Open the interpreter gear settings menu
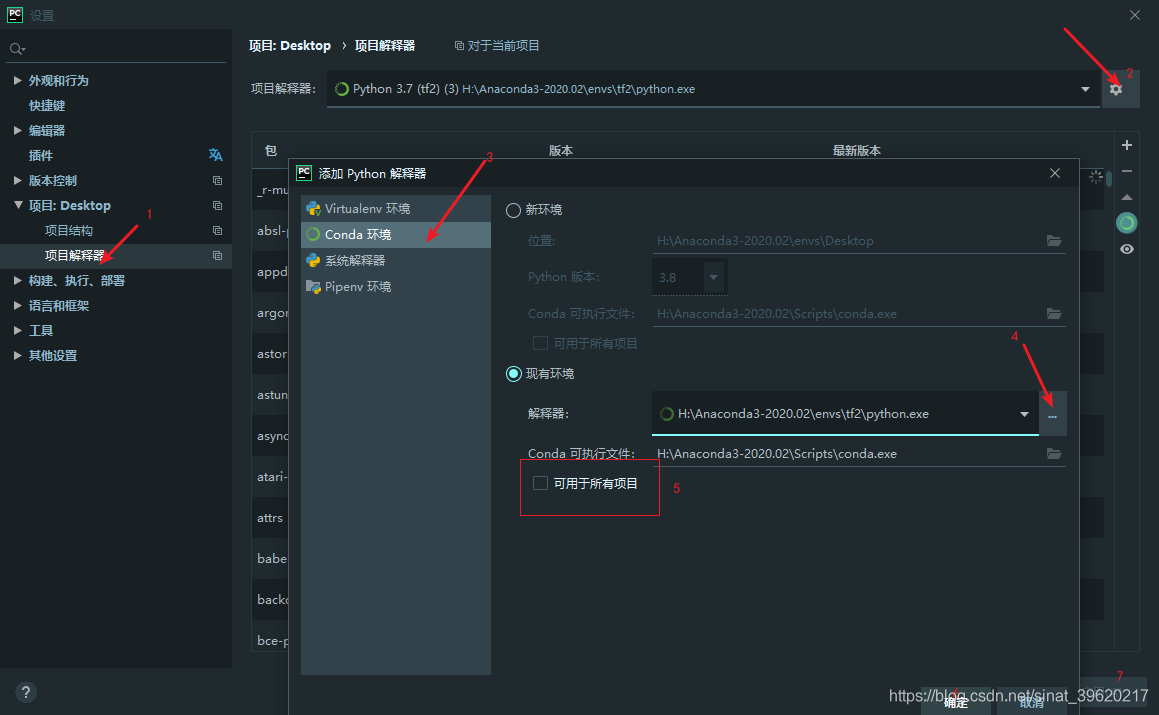1159x715 pixels. 1116,89
